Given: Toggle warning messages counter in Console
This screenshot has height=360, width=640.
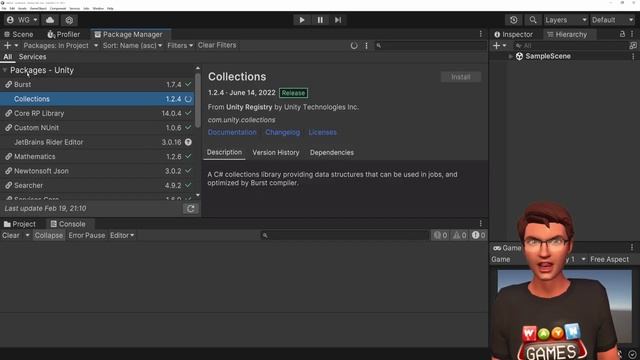Looking at the screenshot, I should coord(460,235).
